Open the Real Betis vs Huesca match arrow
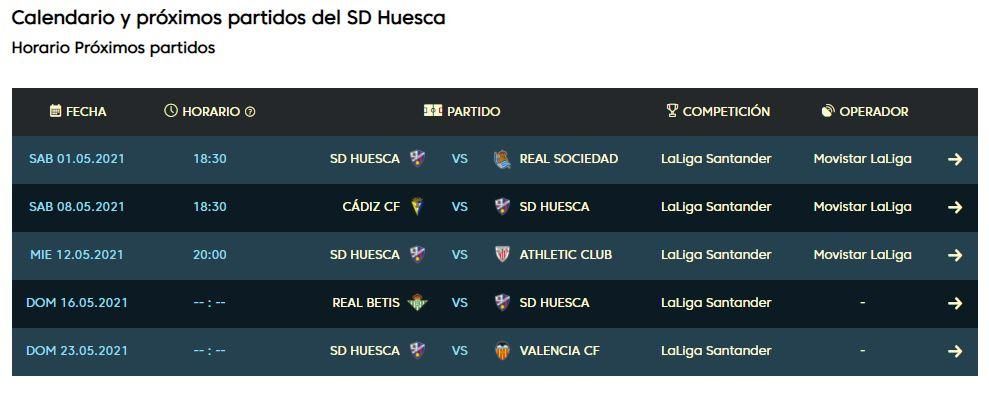This screenshot has width=989, height=407. click(x=954, y=303)
